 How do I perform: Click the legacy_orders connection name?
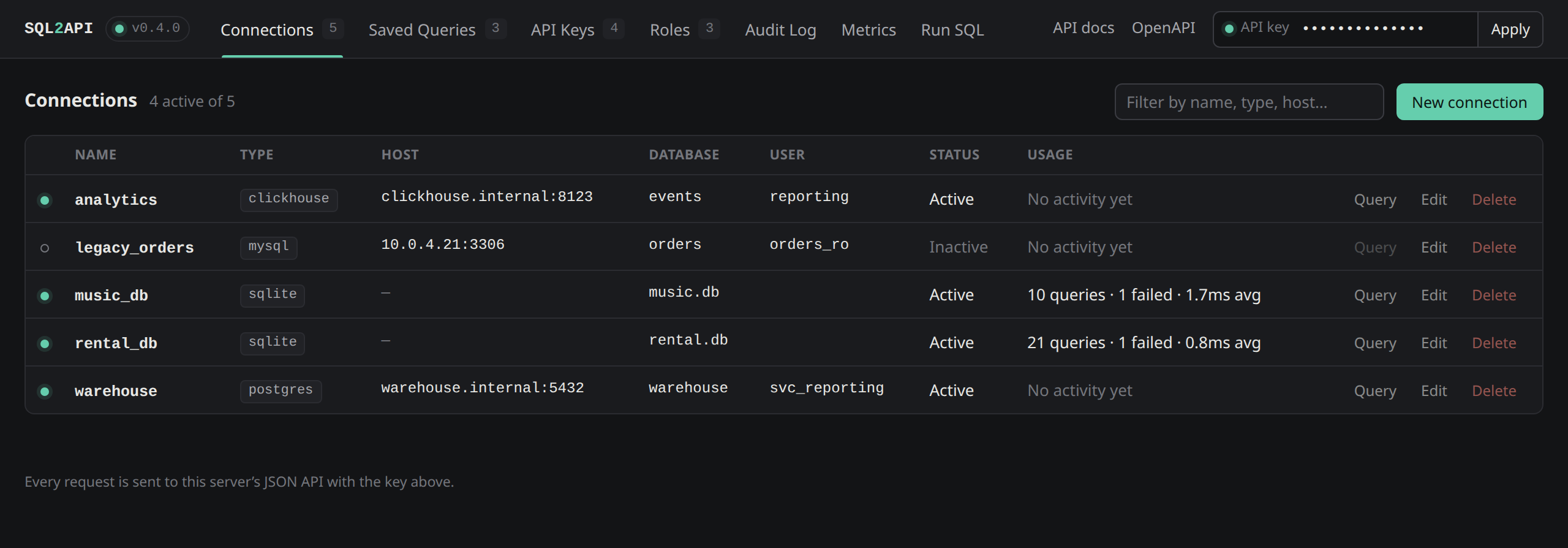point(134,248)
